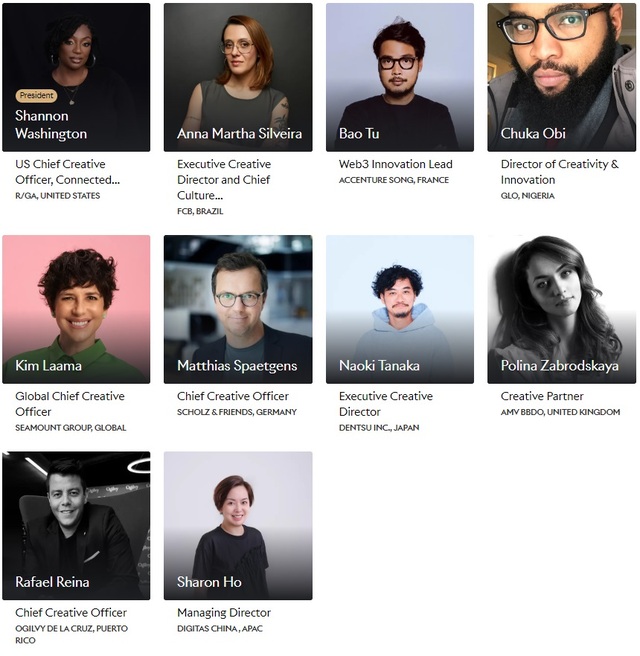This screenshot has height=656, width=640.
Task: Open Sharon Ho's portrait card
Action: pyautogui.click(x=238, y=525)
